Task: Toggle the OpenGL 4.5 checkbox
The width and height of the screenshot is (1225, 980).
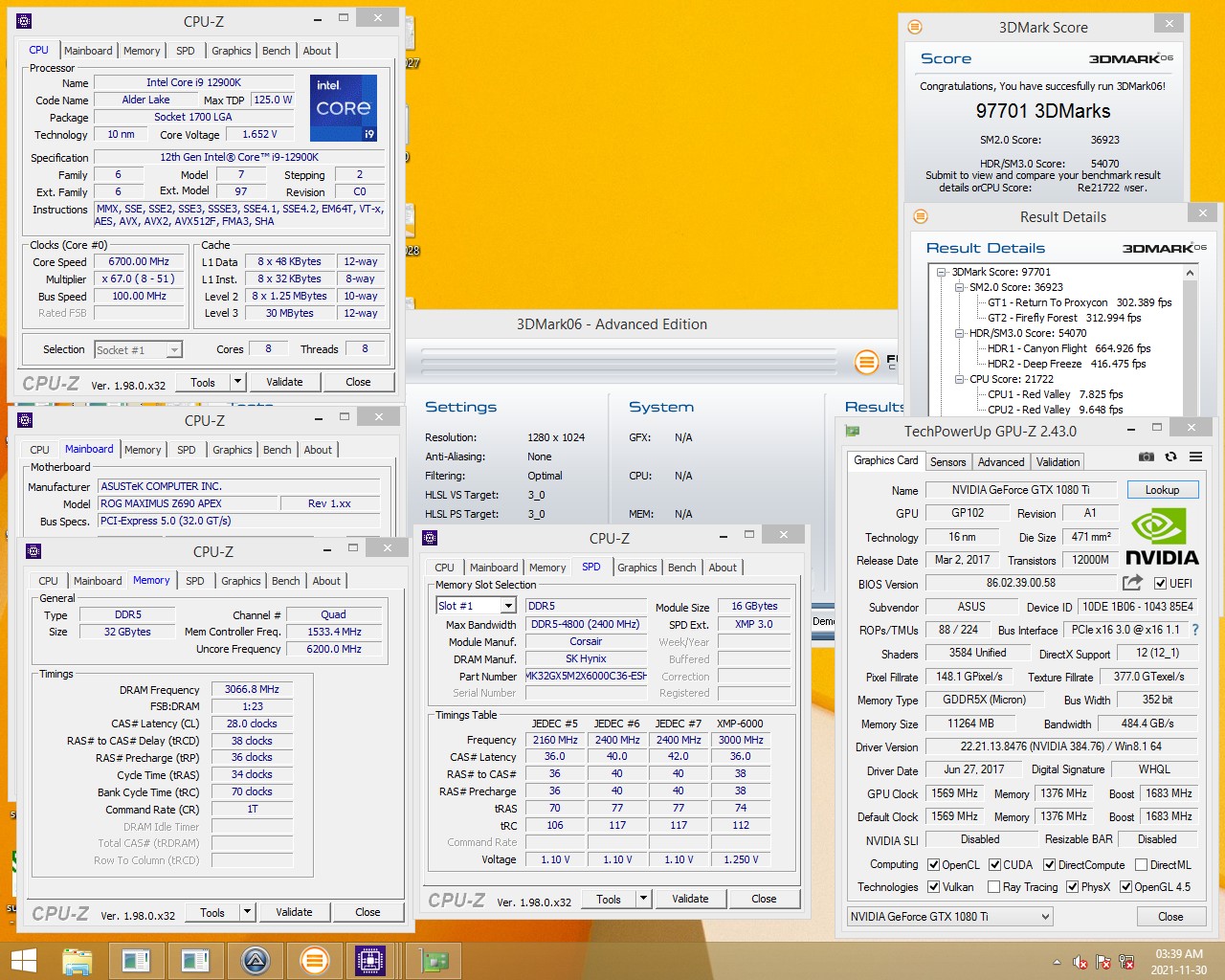Action: [1125, 887]
